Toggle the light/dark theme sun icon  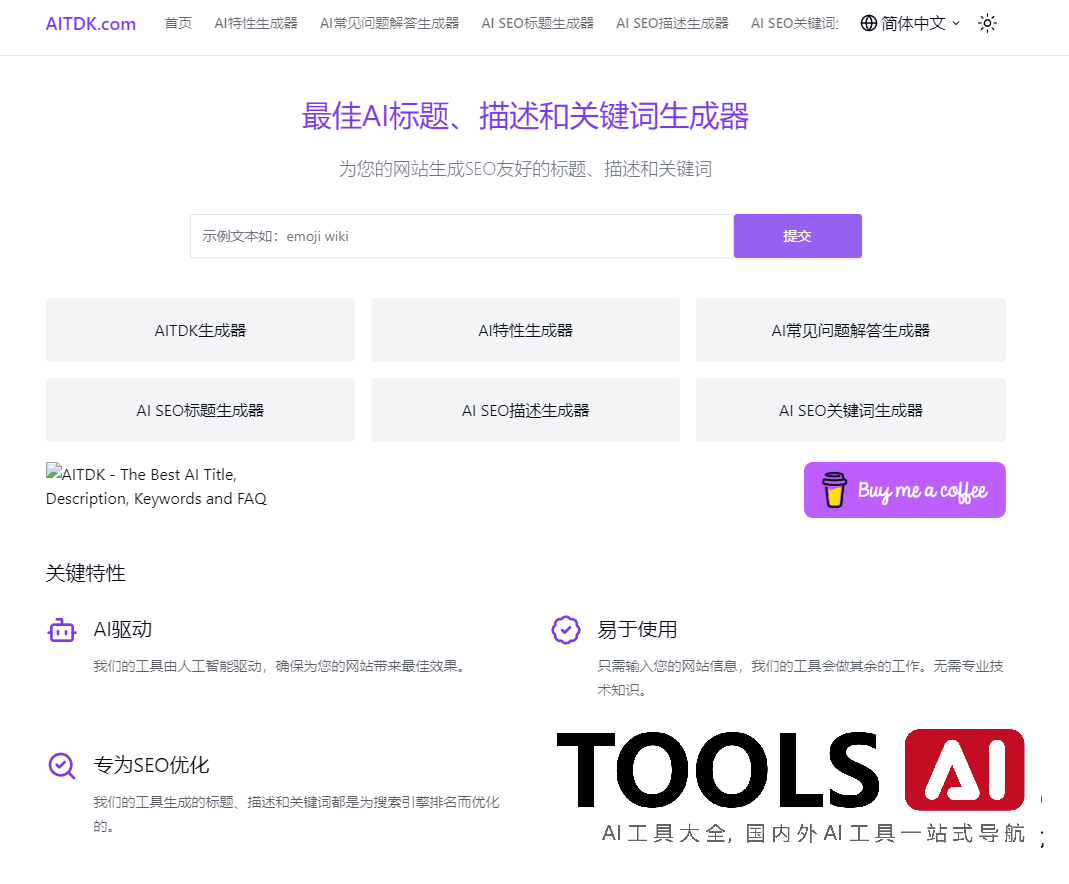pos(987,23)
